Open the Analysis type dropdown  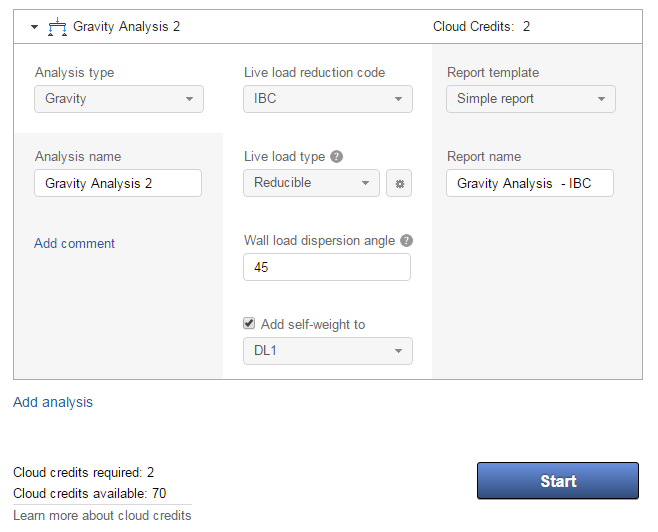tap(119, 99)
